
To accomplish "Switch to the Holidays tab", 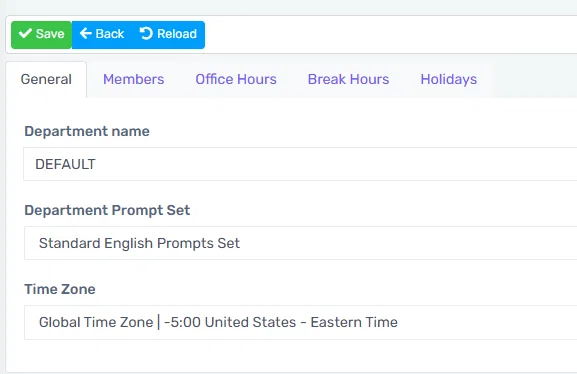I will [449, 80].
